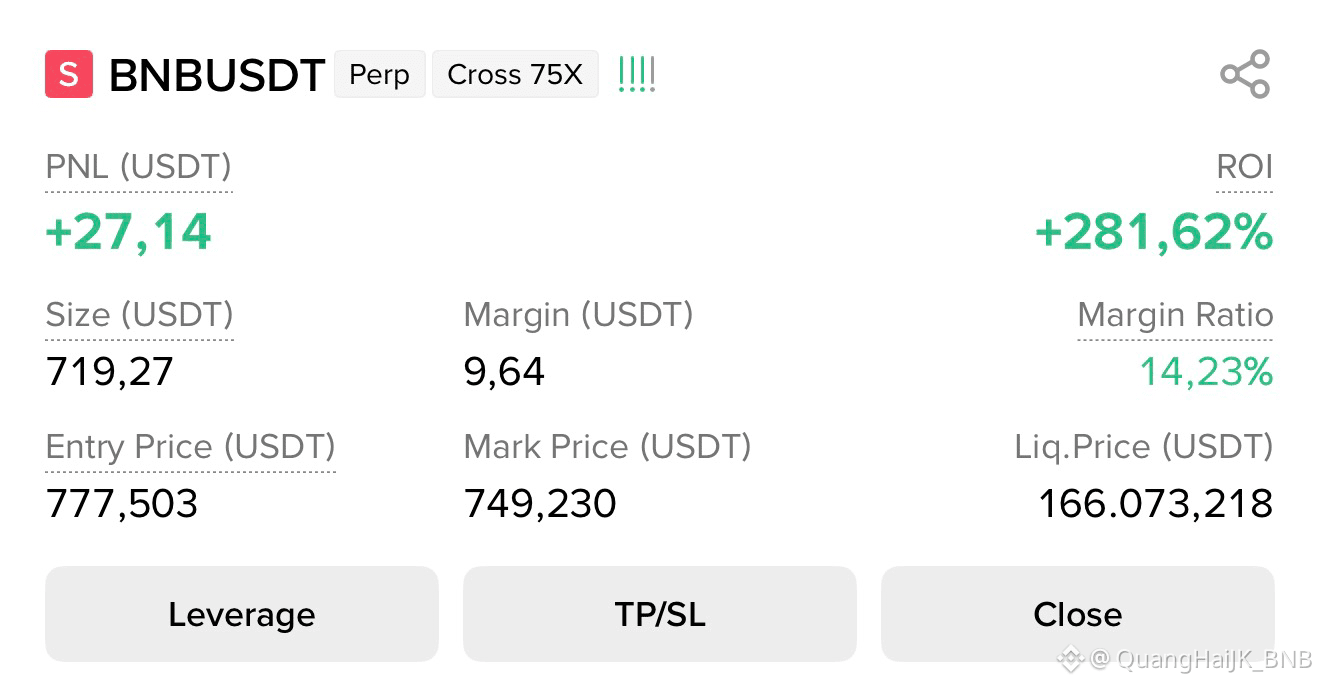Show the Margin Ratio info label

pyautogui.click(x=1175, y=316)
